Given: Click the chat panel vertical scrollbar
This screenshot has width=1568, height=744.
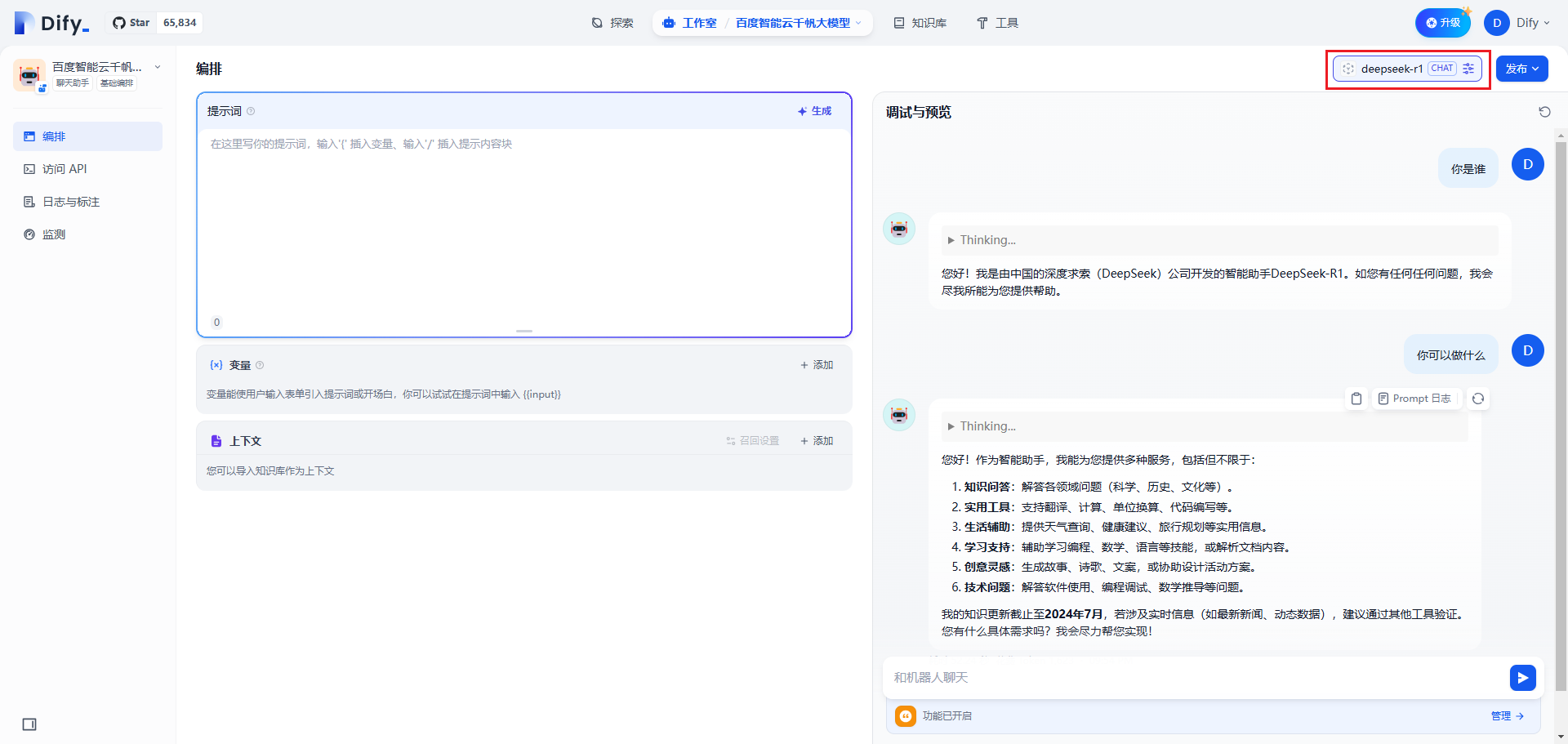Looking at the screenshot, I should [1561, 416].
